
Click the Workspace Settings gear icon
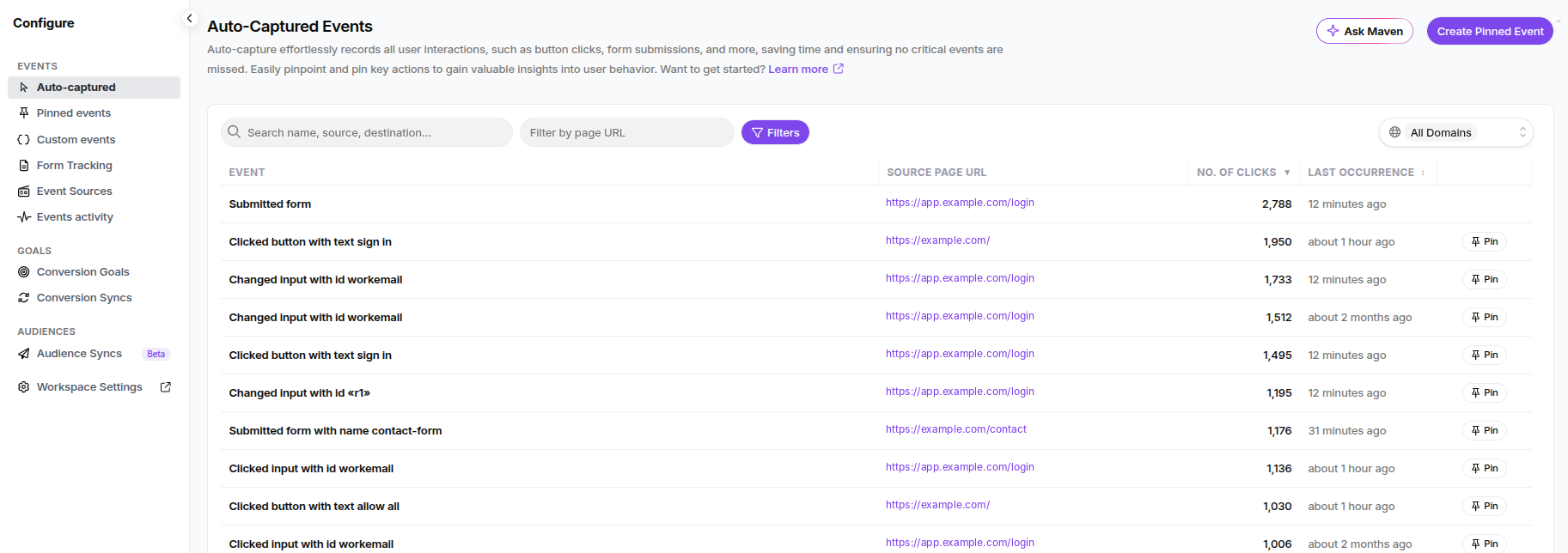[24, 387]
